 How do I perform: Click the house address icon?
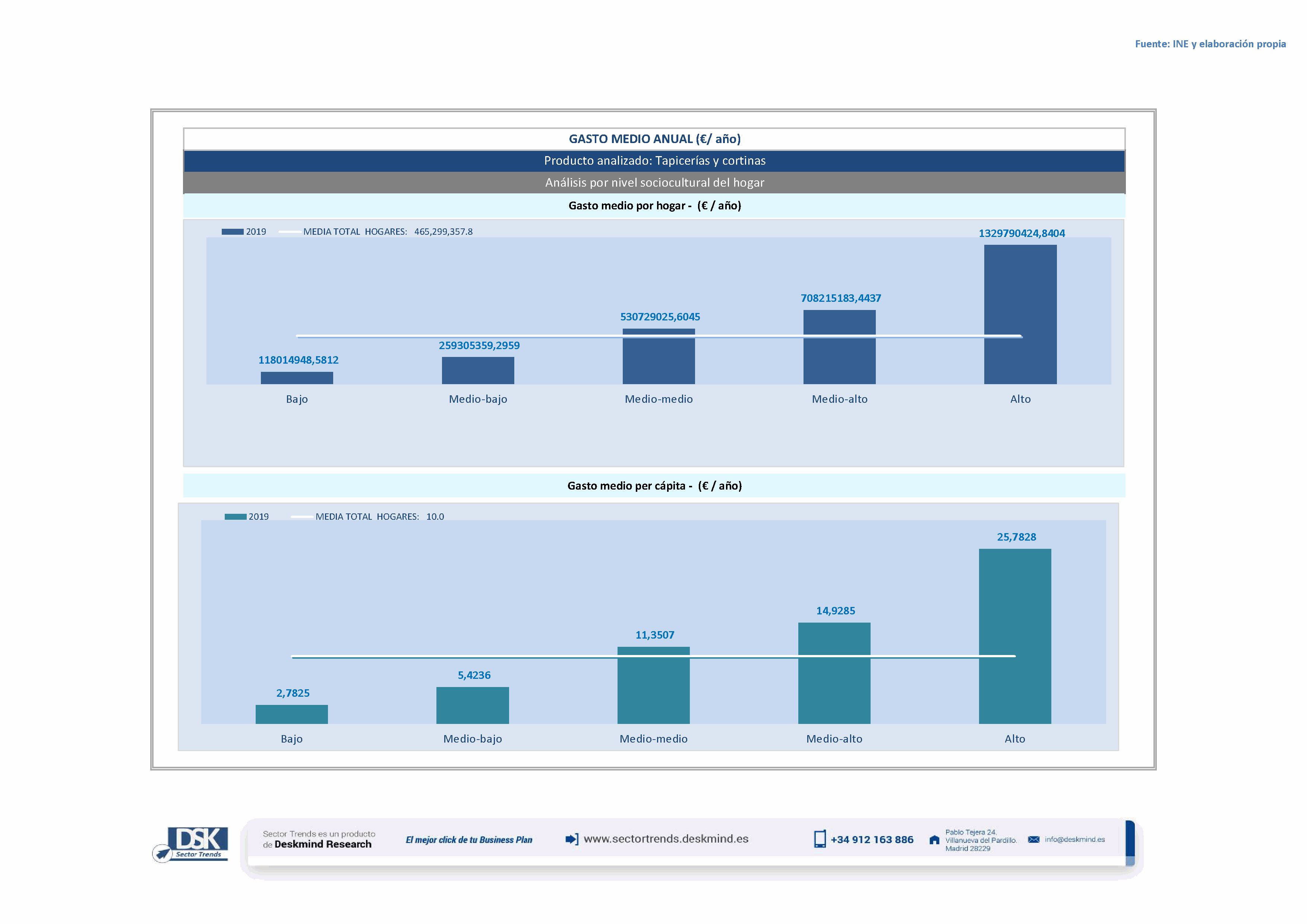(x=934, y=840)
